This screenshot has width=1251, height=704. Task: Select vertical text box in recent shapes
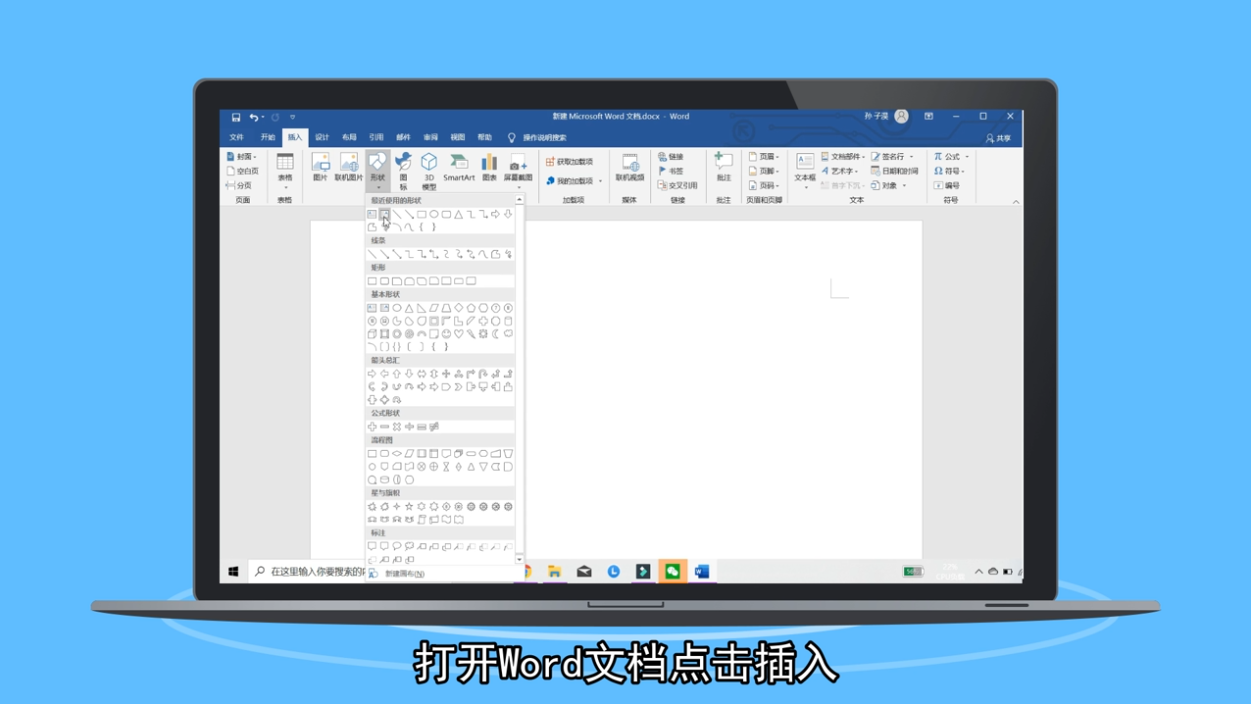point(384,214)
